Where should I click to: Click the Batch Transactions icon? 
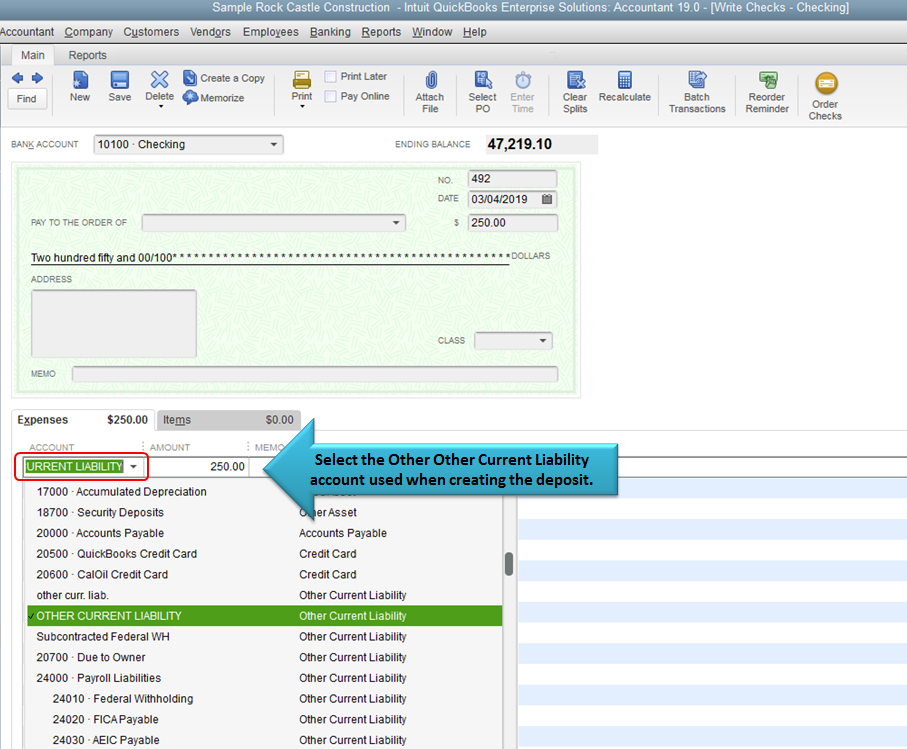click(697, 80)
